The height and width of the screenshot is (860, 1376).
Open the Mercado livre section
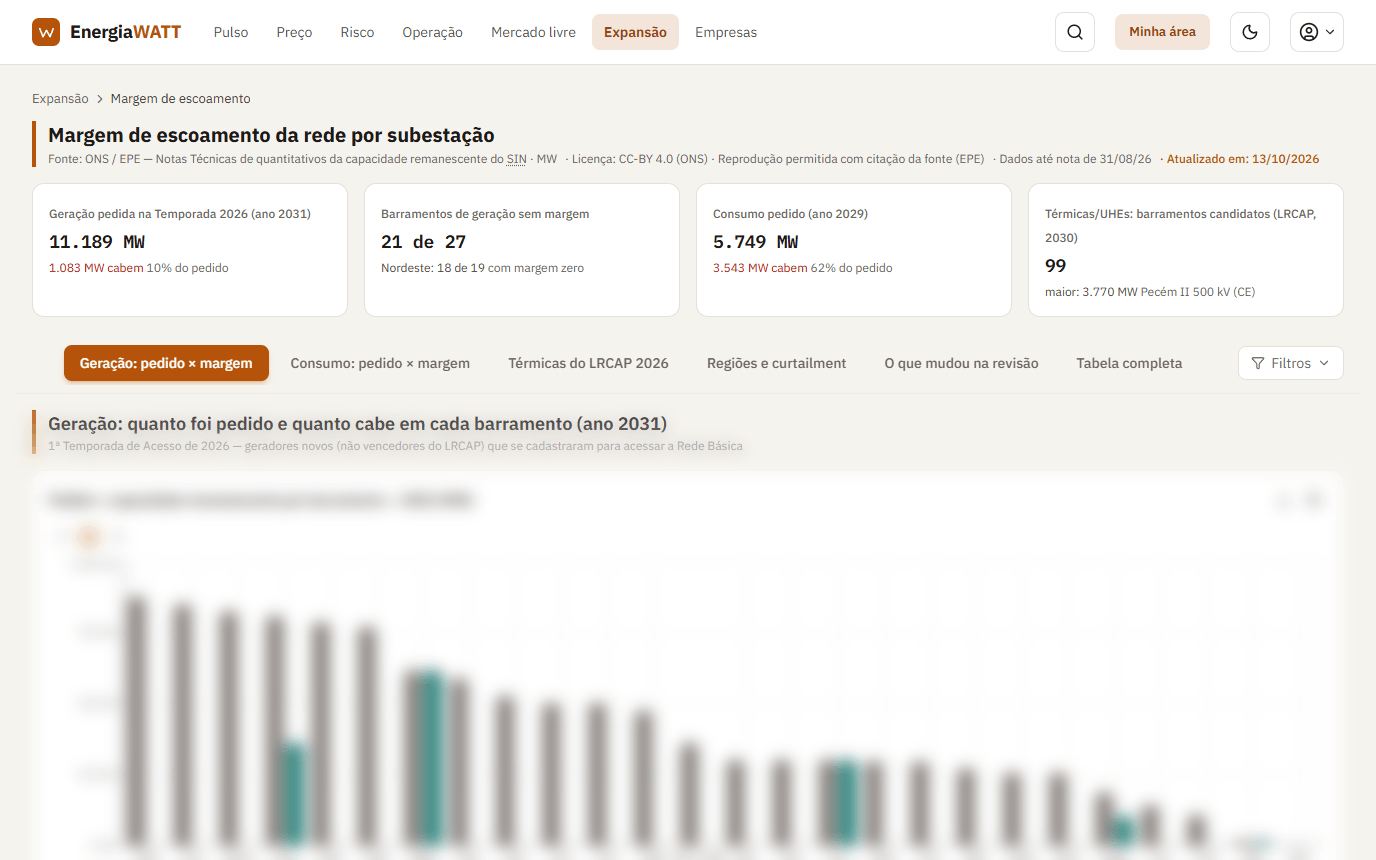[533, 32]
